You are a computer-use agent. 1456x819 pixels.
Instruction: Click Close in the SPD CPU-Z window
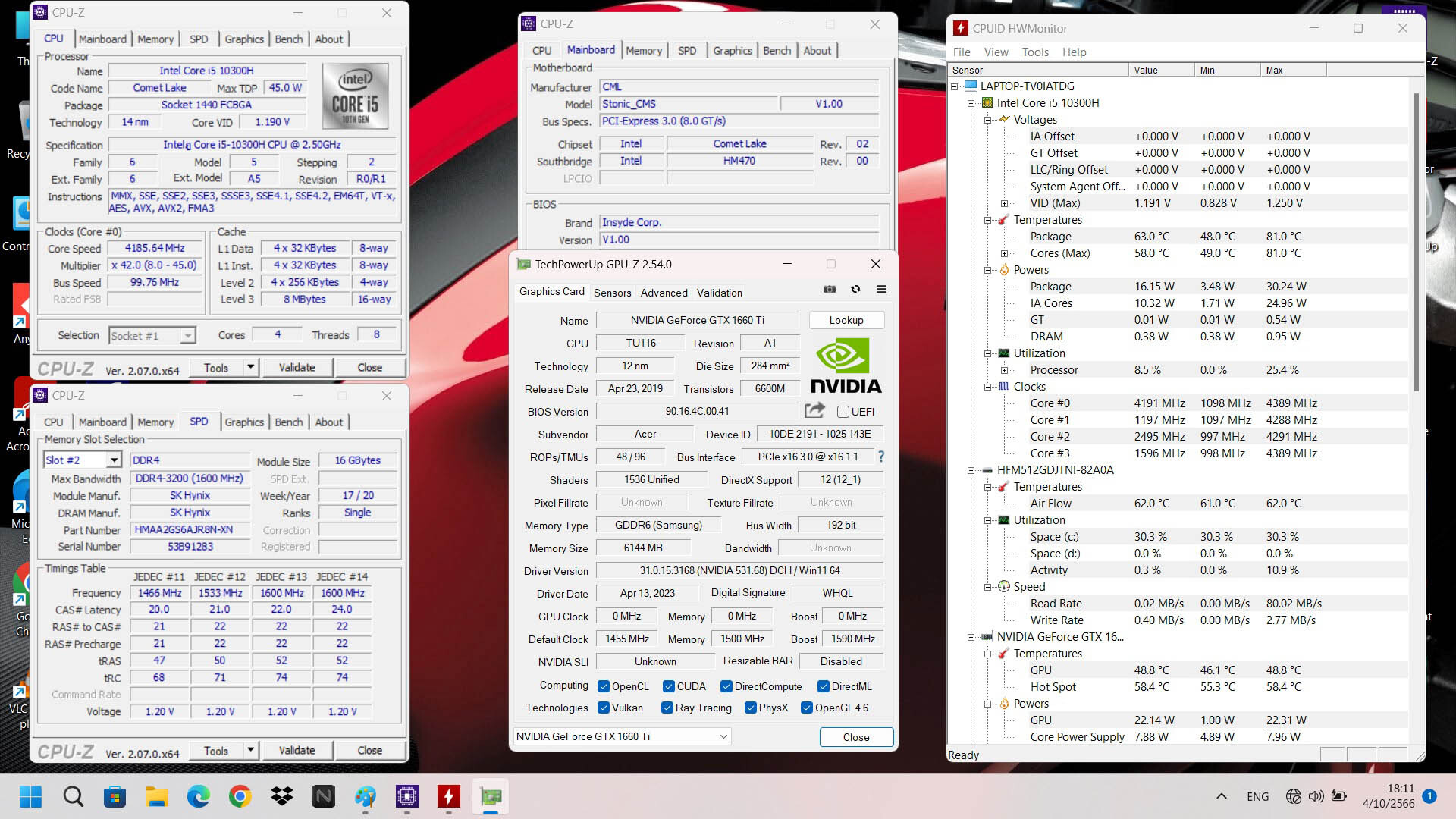click(369, 751)
